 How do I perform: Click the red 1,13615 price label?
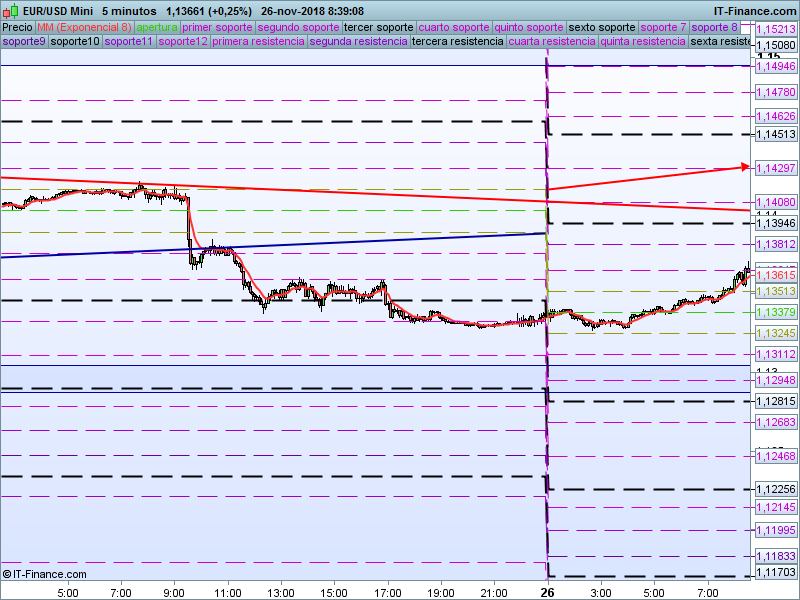click(x=776, y=274)
